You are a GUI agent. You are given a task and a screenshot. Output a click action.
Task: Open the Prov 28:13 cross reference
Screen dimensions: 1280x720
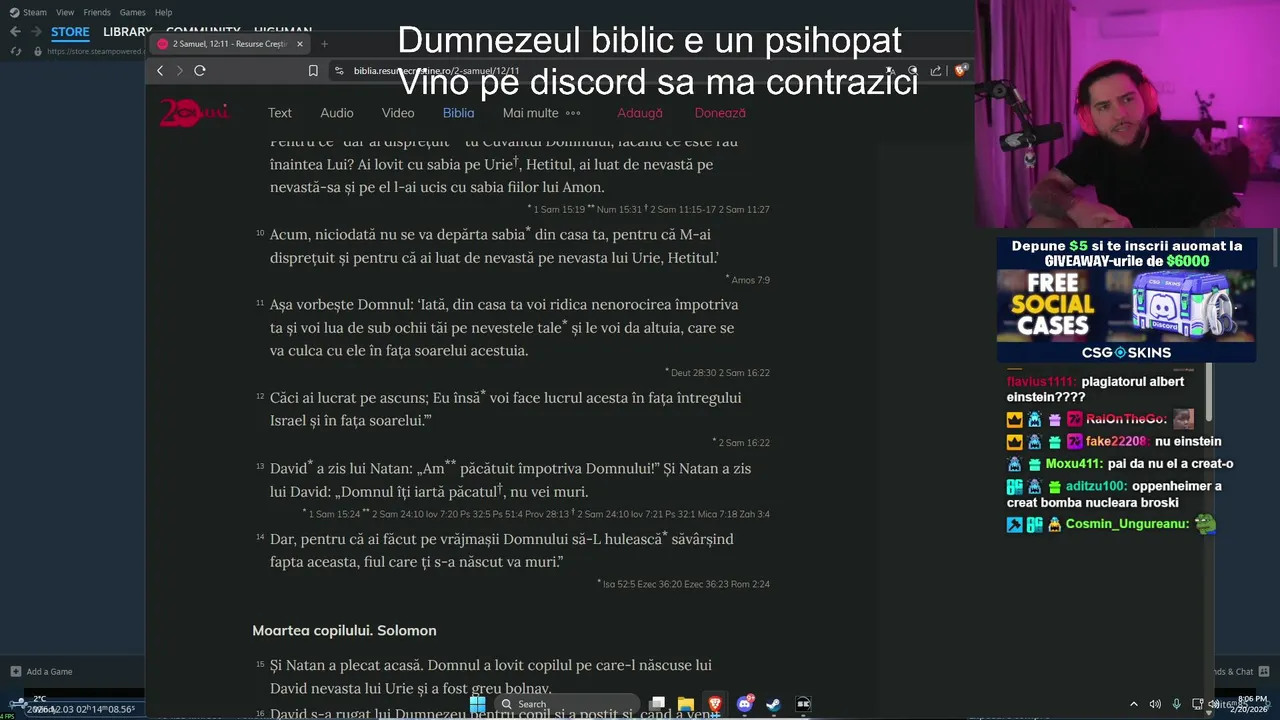pyautogui.click(x=547, y=514)
